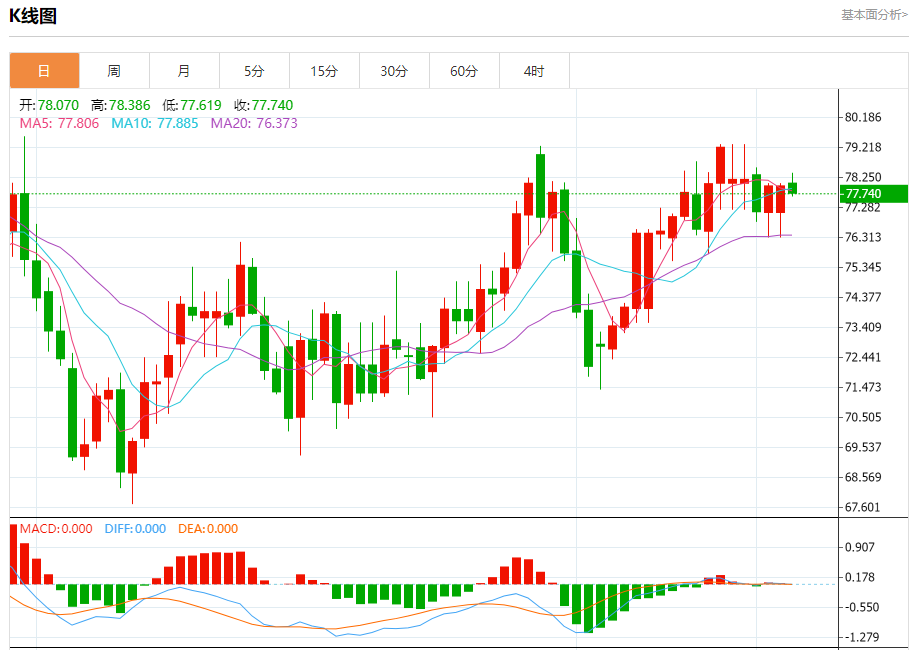
Task: Switch to the 周 weekly tab
Action: (114, 71)
